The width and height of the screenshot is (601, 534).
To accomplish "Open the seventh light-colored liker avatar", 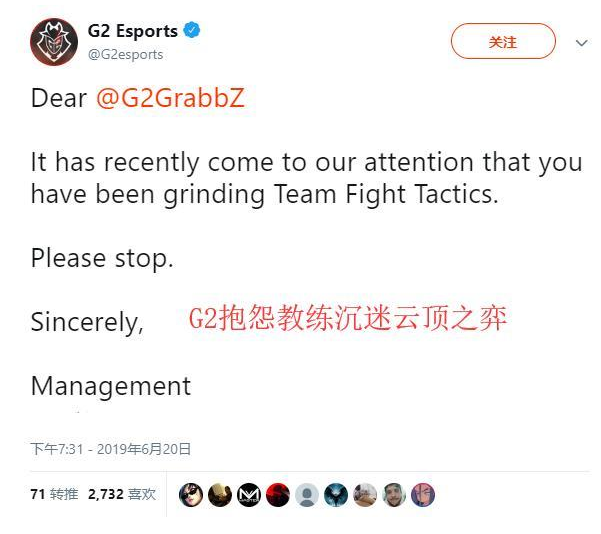I will coord(365,495).
